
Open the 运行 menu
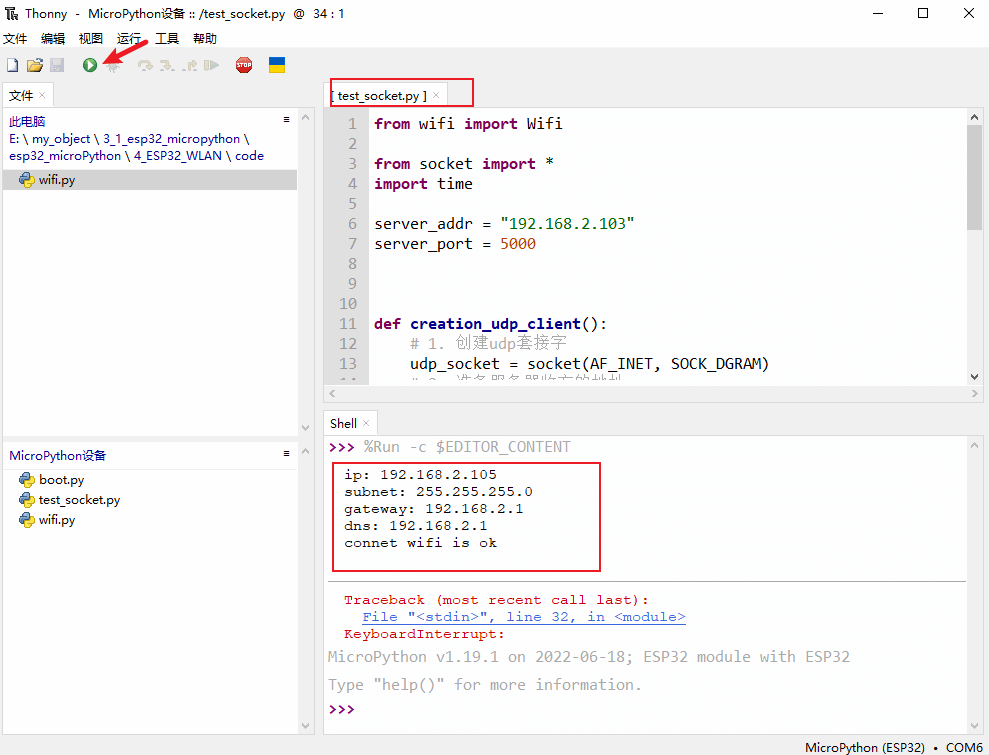(x=129, y=39)
